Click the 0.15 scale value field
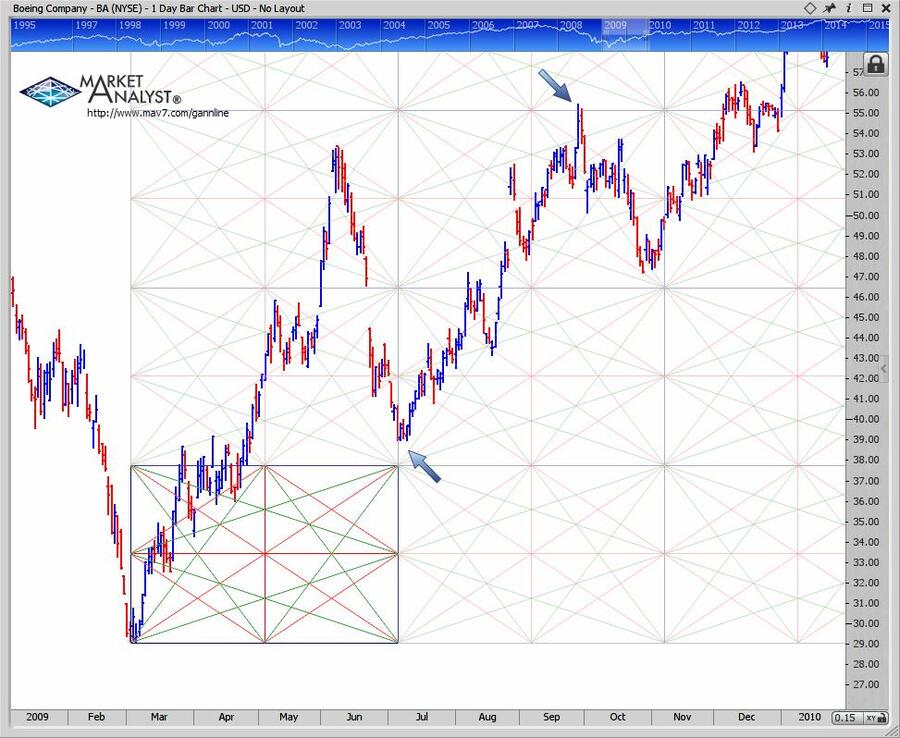 pyautogui.click(x=845, y=717)
